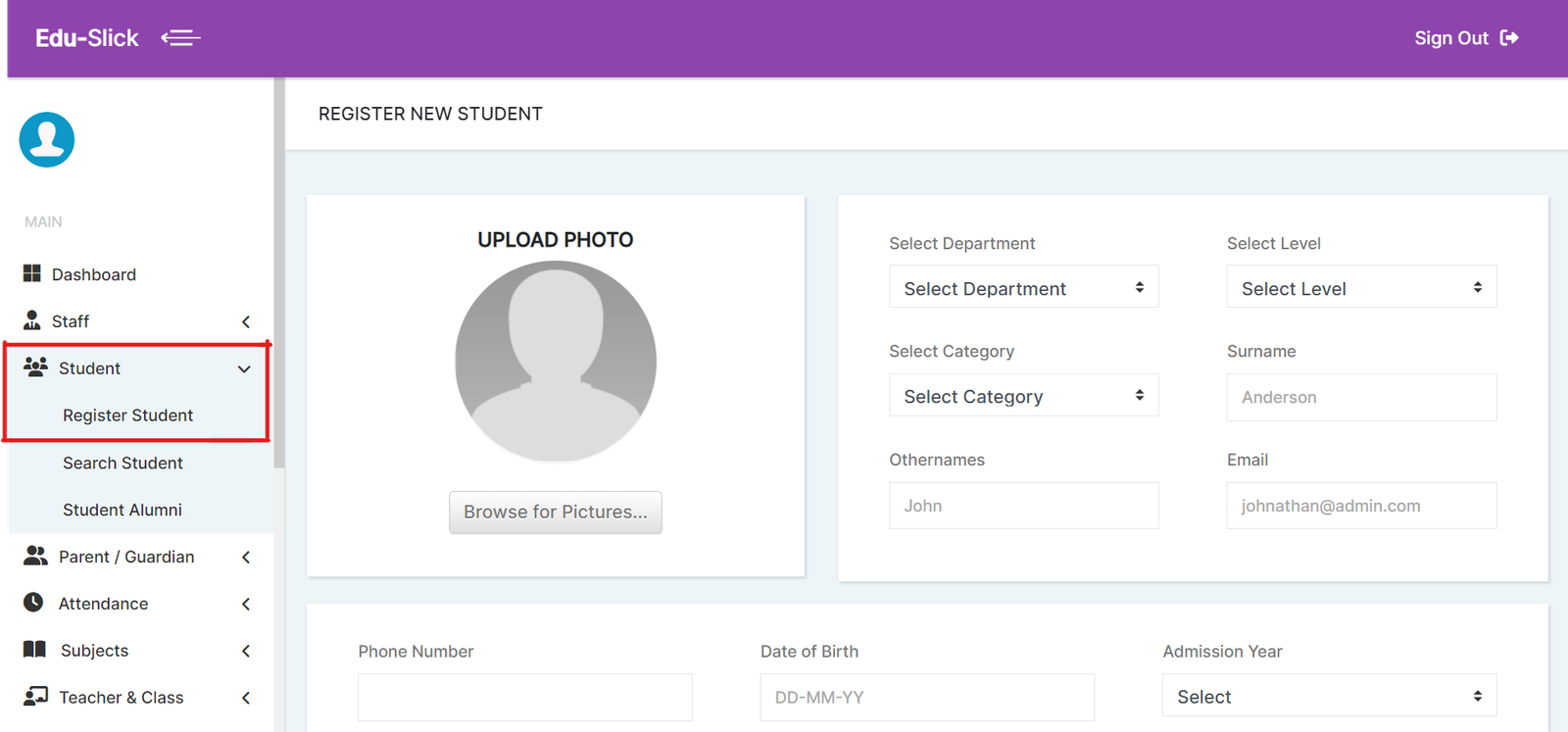
Task: Open the Admission Year dropdown
Action: point(1329,696)
